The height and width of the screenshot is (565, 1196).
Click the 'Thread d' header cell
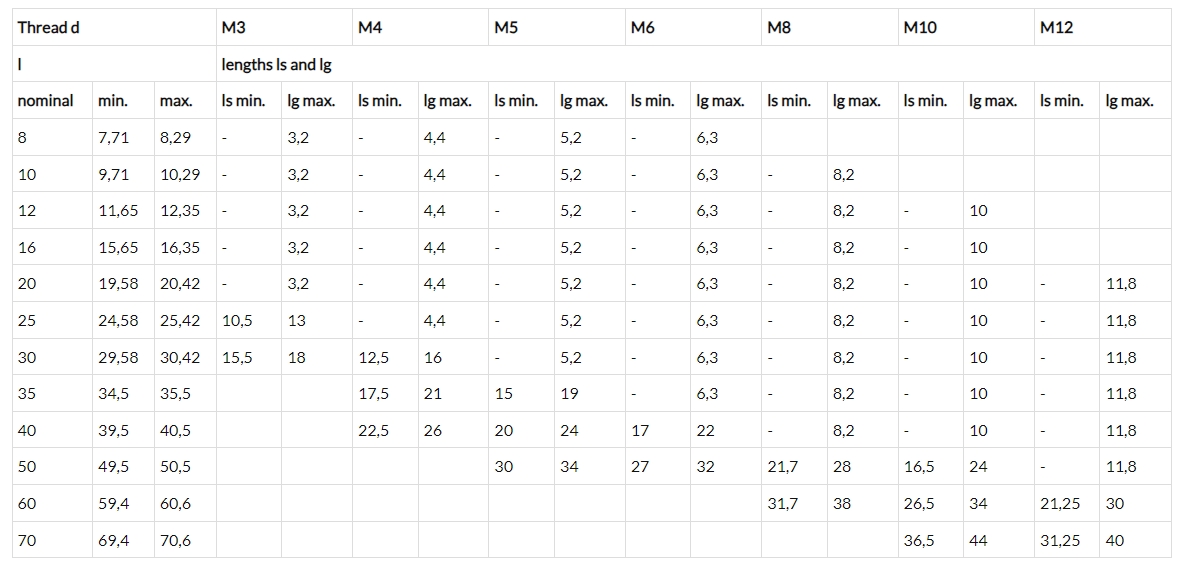click(114, 27)
